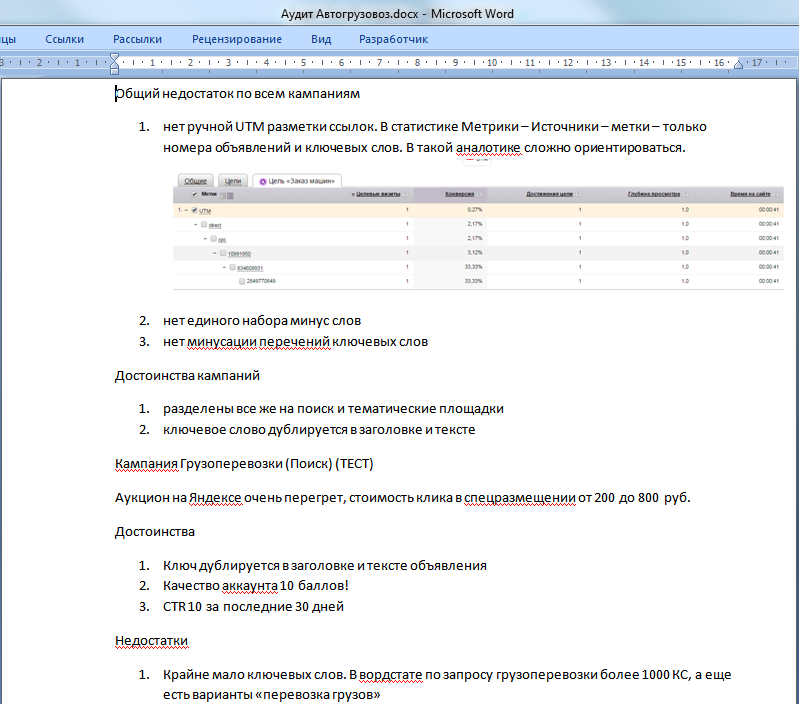The height and width of the screenshot is (704, 799).
Task: Collapse the UTM tree row
Action: point(187,210)
